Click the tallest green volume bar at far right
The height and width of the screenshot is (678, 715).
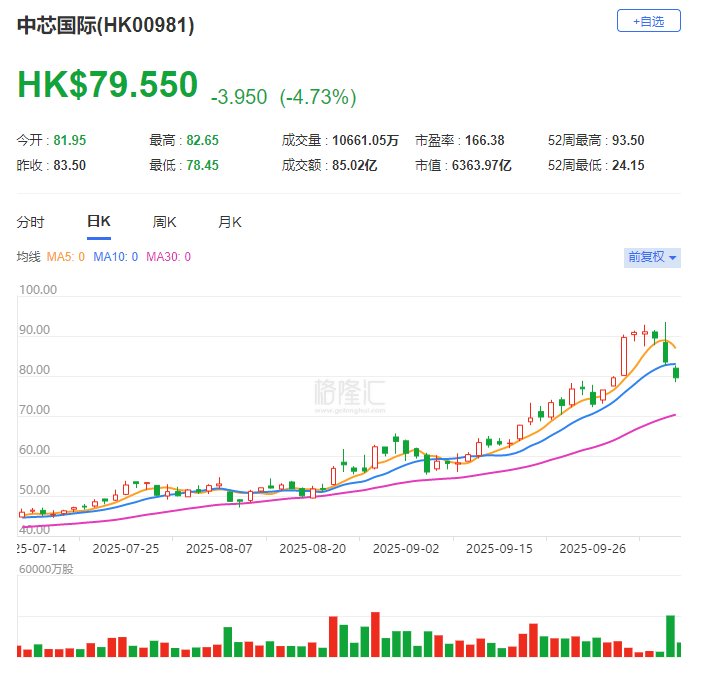(x=670, y=636)
